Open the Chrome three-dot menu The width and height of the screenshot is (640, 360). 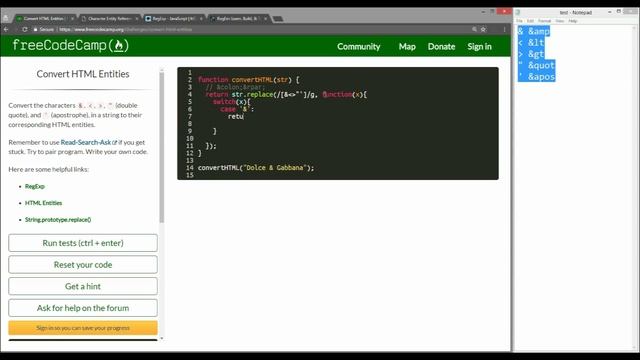pyautogui.click(x=504, y=29)
